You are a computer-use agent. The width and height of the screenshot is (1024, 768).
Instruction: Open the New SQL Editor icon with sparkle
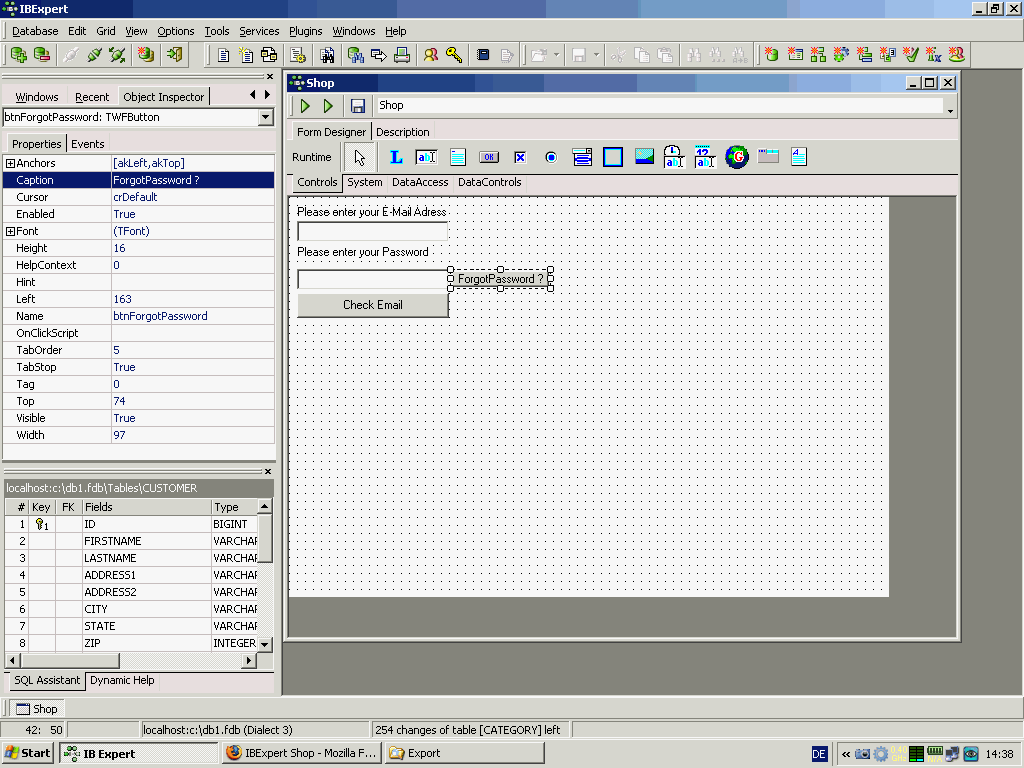(x=246, y=56)
